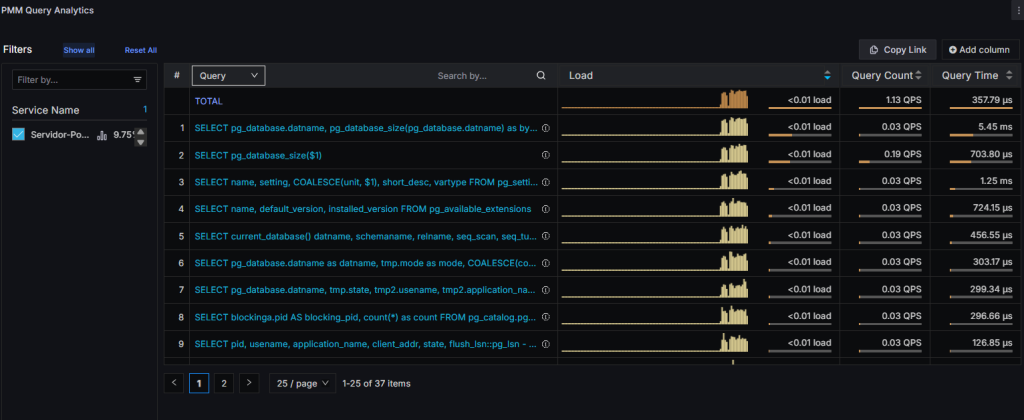Open the panel menu three-dot icon
1024x420 pixels.
coord(1016,10)
